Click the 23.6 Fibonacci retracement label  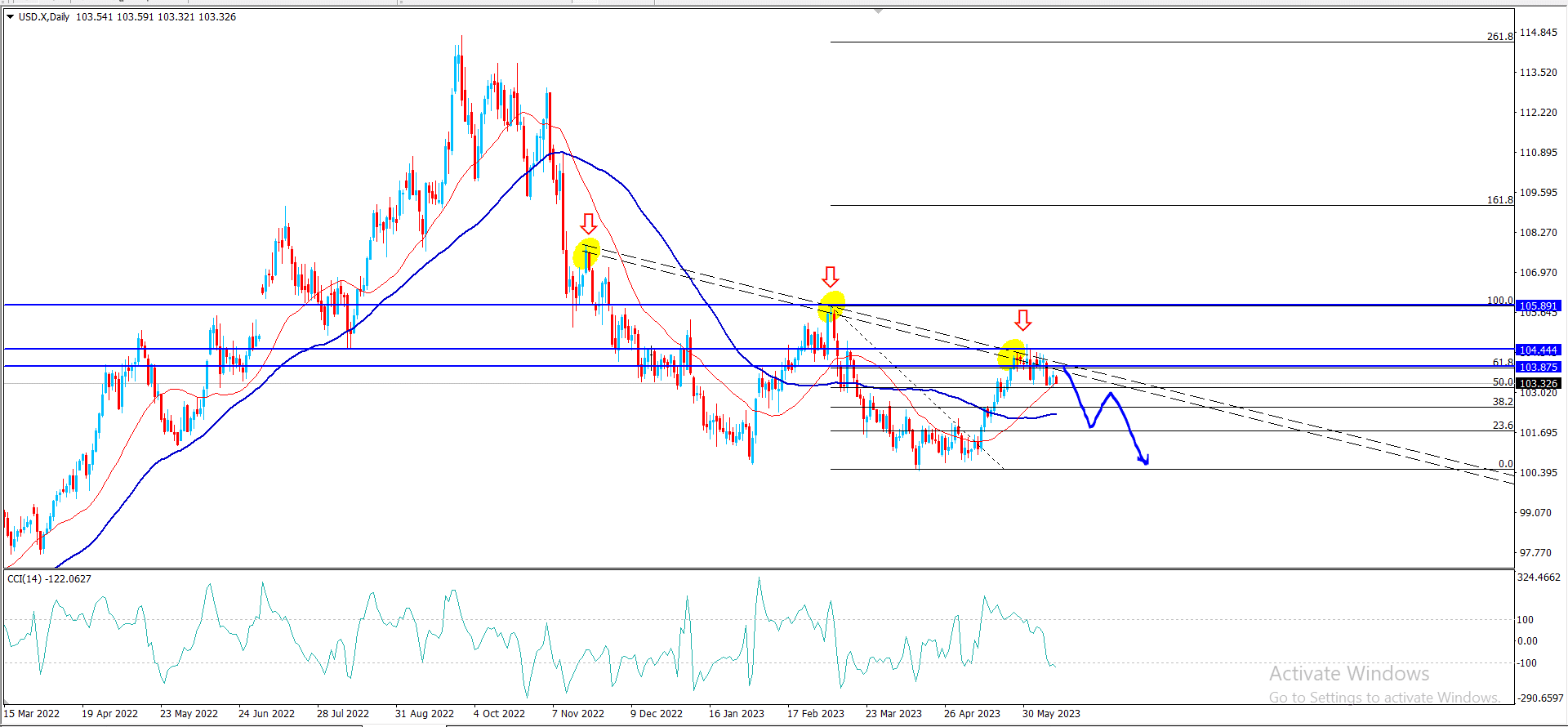[x=1503, y=426]
